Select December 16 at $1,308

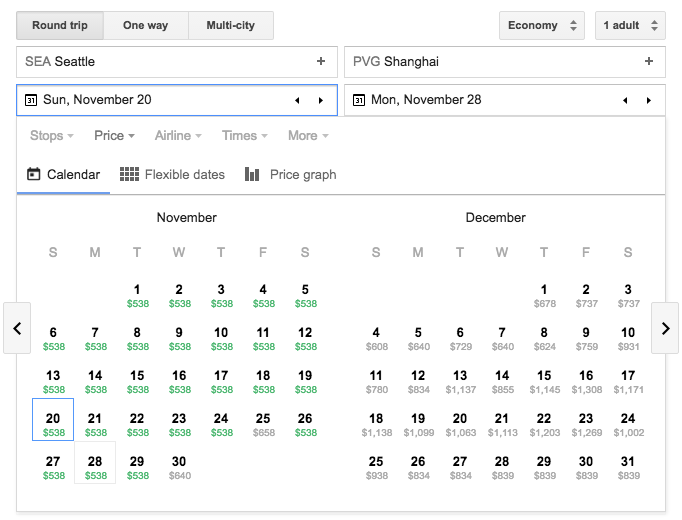[x=586, y=382]
